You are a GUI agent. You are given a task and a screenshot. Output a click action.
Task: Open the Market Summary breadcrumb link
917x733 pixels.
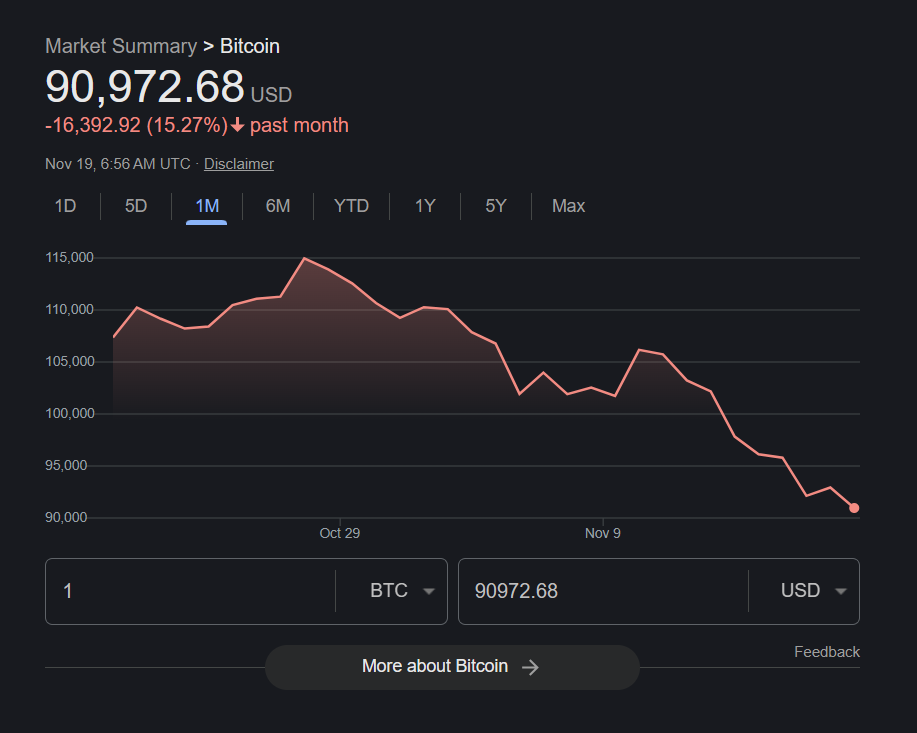tap(121, 46)
